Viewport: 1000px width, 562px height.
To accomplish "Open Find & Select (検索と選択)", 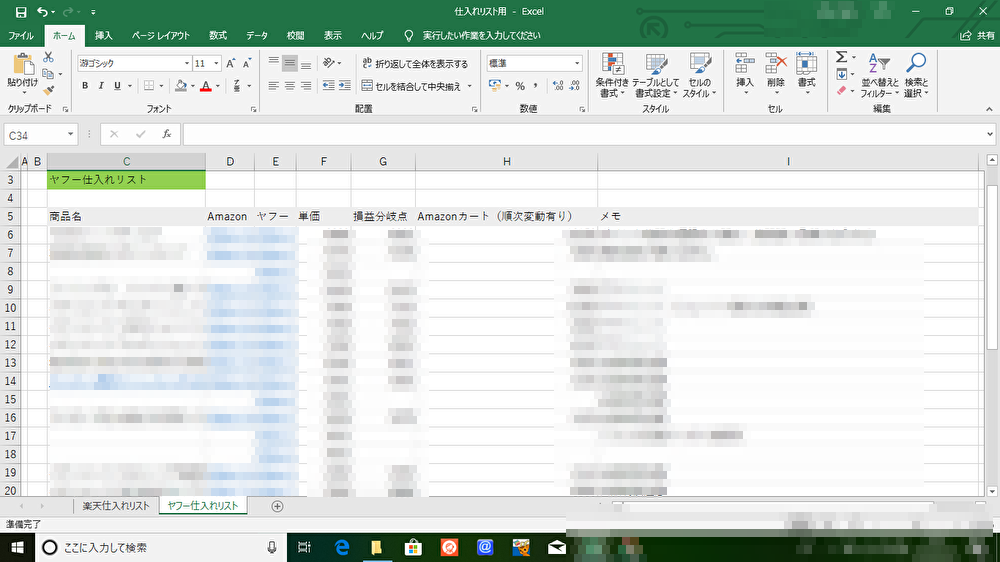I will coord(915,75).
